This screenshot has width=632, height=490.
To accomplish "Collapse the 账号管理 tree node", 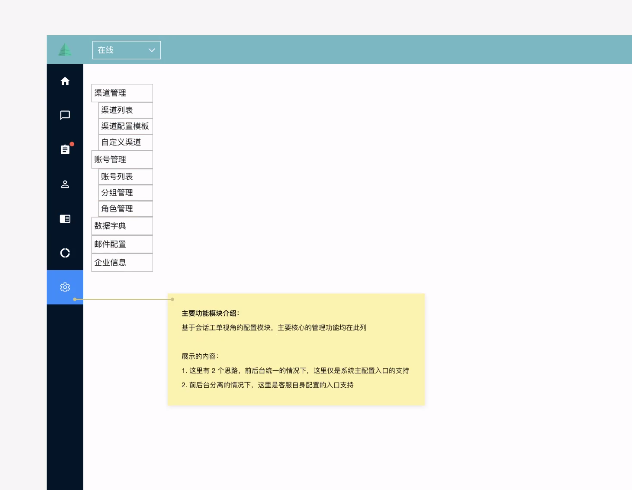I will (121, 159).
